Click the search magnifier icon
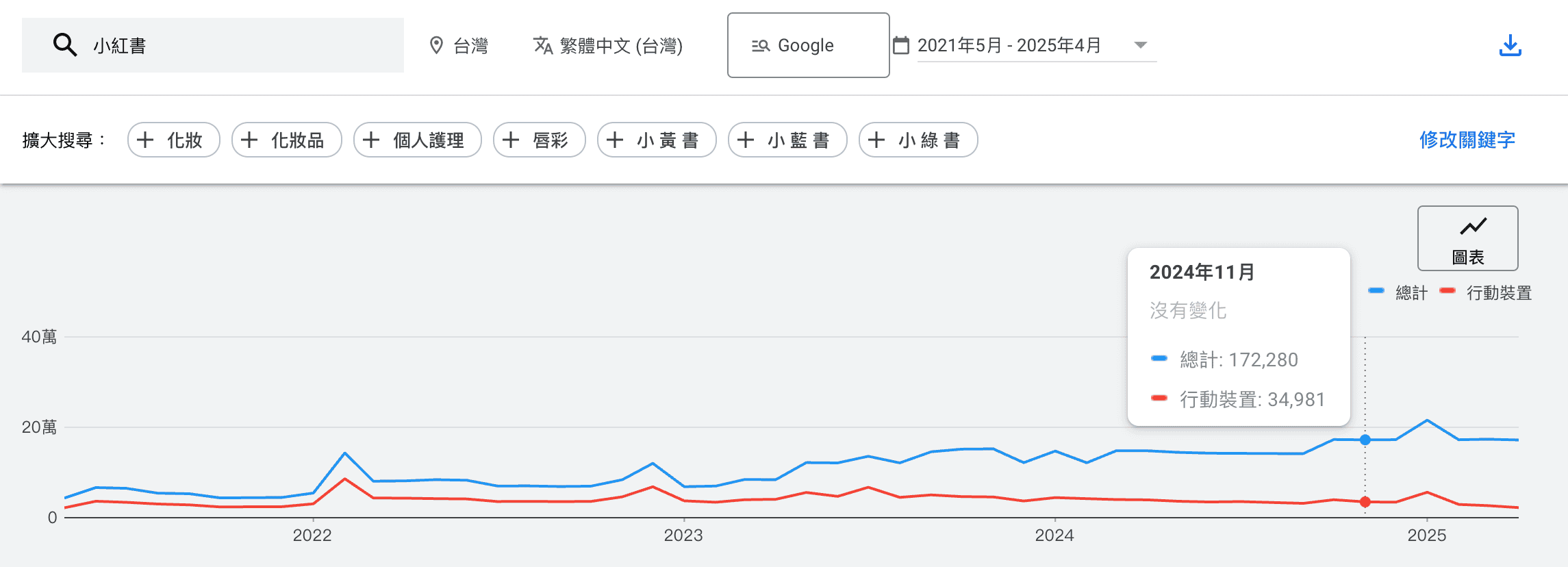Image resolution: width=1568 pixels, height=567 pixels. tap(65, 45)
